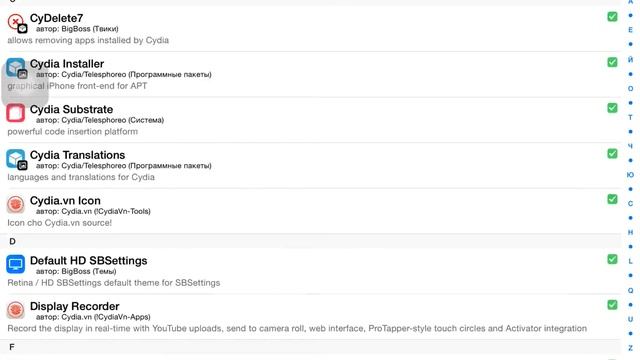
Task: Toggle the Cydia Translations green checkbox
Action: click(x=612, y=153)
